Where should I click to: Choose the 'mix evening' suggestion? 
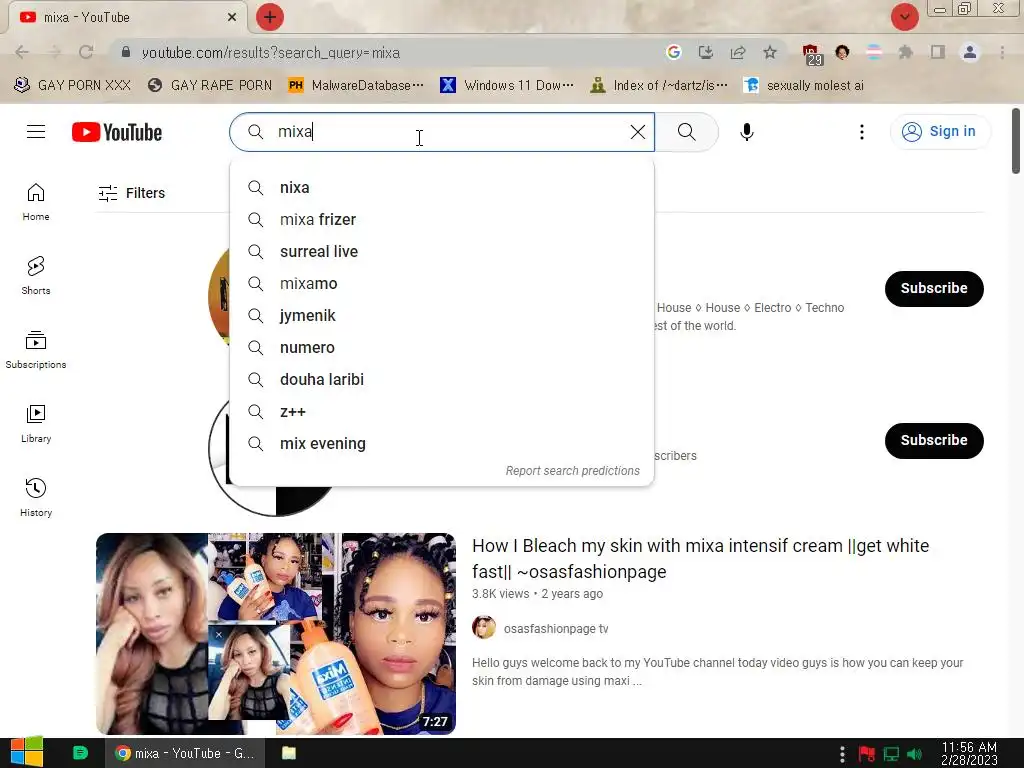tap(442, 443)
